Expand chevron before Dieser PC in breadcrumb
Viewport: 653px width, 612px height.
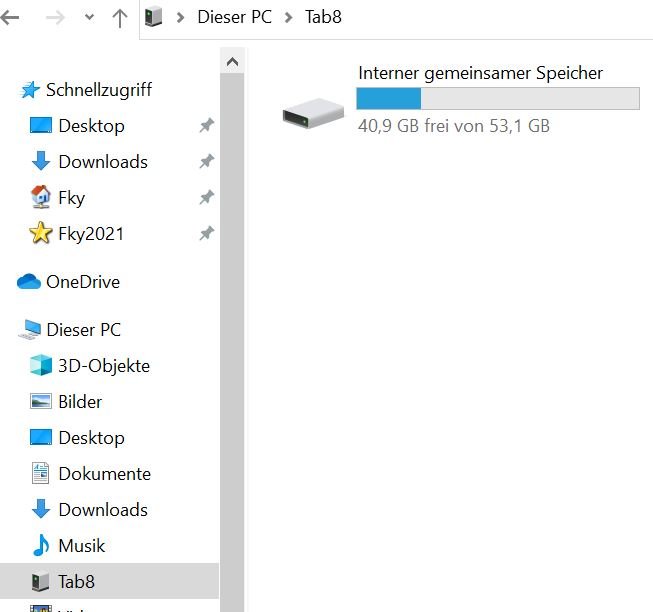180,17
